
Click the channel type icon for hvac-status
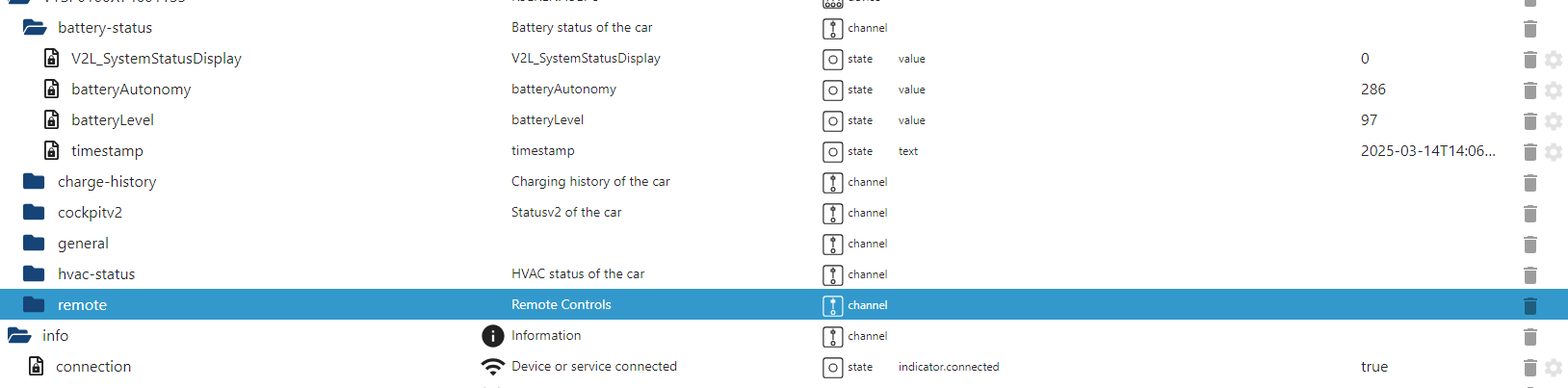coord(833,275)
